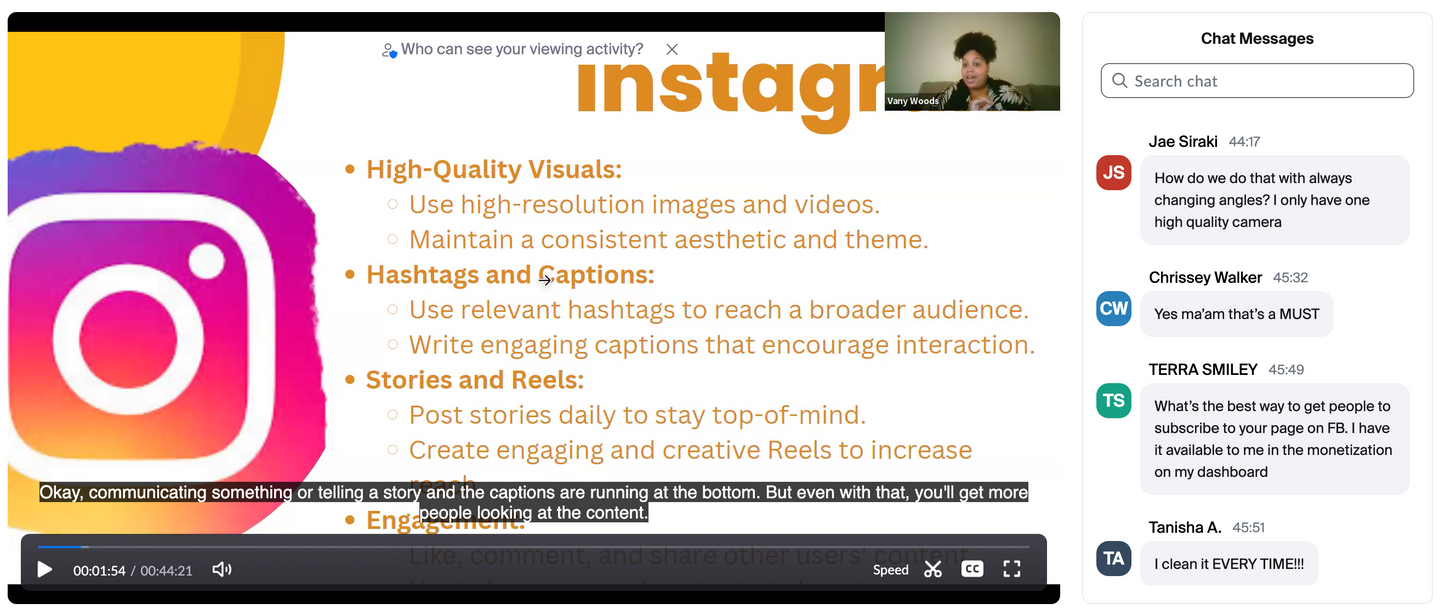The width and height of the screenshot is (1445, 615).
Task: Select Terra Smiley's message about FB subscribers
Action: pyautogui.click(x=1275, y=439)
